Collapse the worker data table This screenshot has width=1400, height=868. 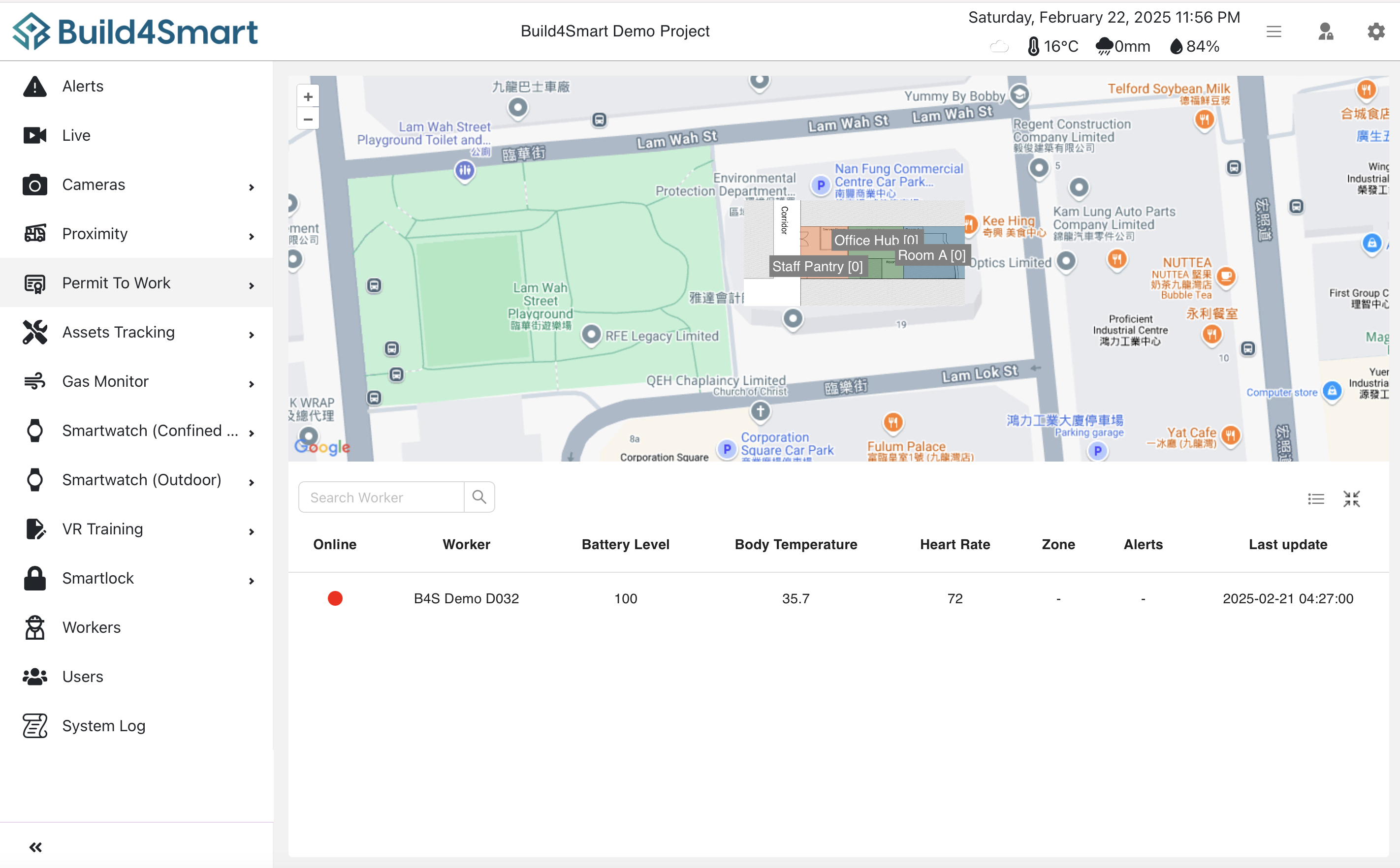click(1352, 498)
